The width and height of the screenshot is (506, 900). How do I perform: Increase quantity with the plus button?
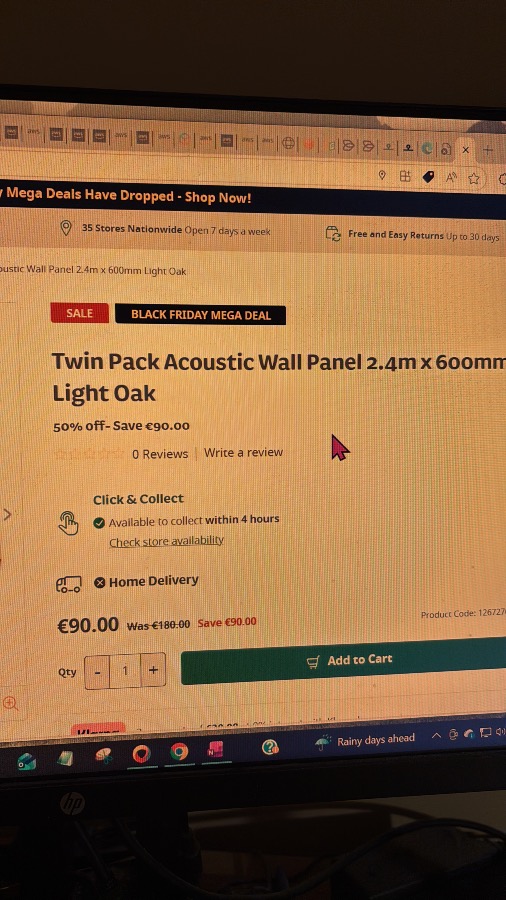153,670
